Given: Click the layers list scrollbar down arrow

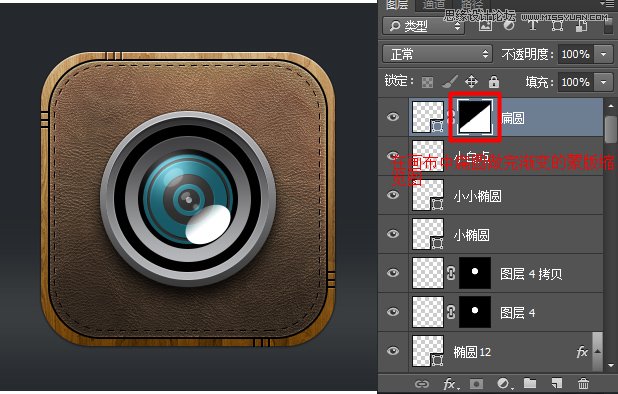Looking at the screenshot, I should [610, 365].
